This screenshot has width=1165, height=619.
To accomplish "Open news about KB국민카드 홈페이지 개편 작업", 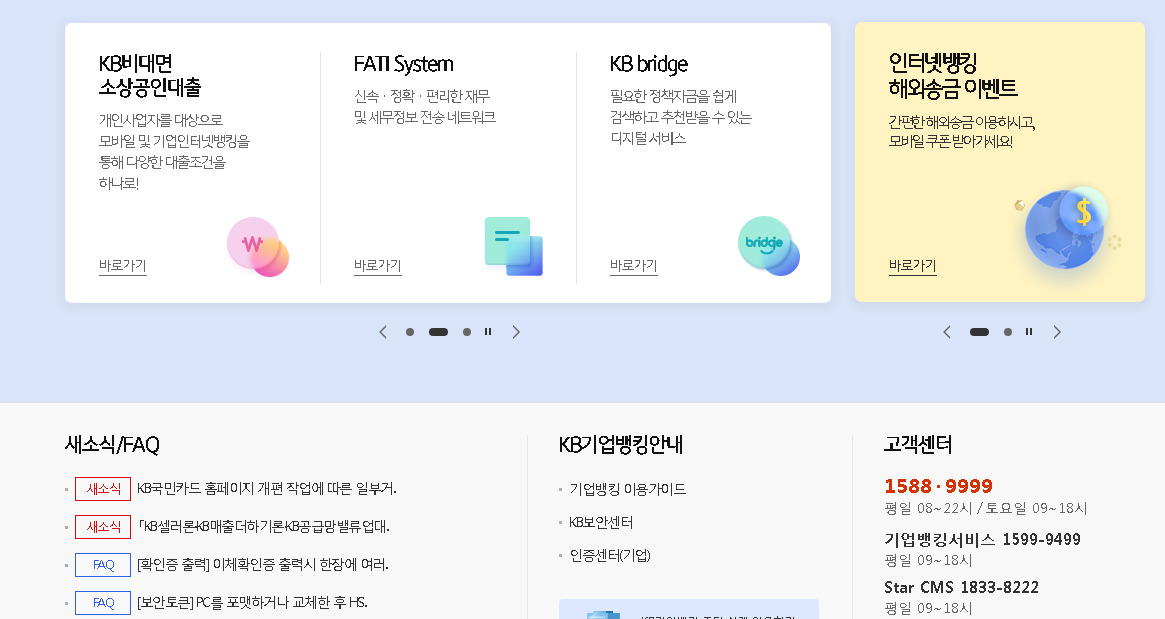I will (x=267, y=488).
